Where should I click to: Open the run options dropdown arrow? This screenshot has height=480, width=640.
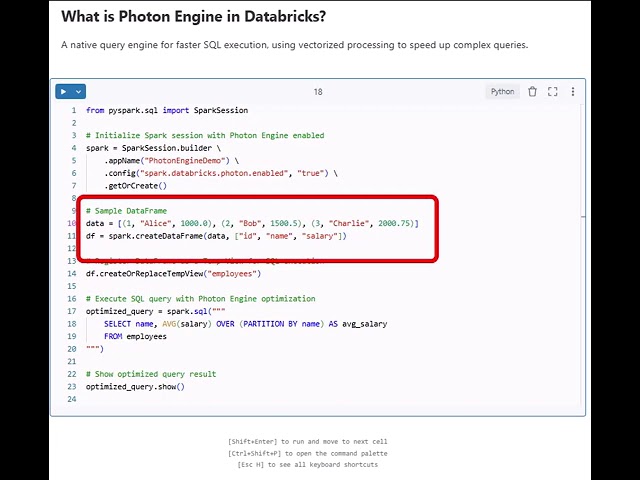[x=78, y=91]
